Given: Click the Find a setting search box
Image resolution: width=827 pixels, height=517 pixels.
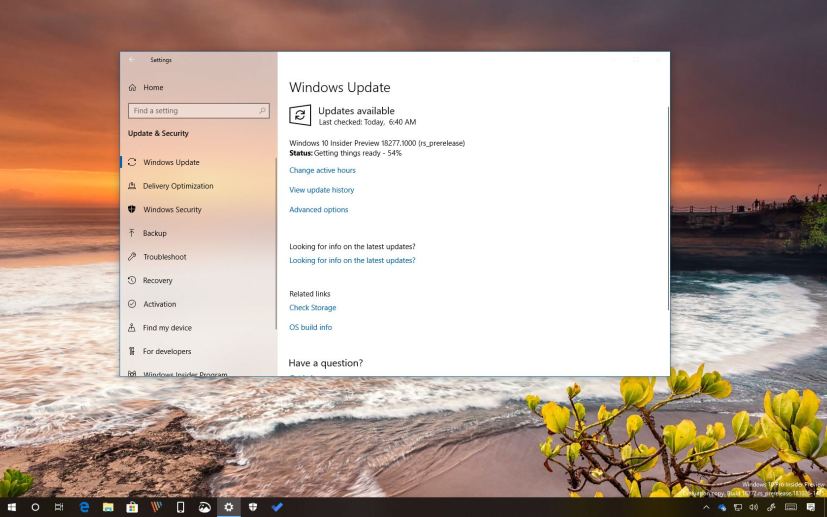Looking at the screenshot, I should [199, 111].
